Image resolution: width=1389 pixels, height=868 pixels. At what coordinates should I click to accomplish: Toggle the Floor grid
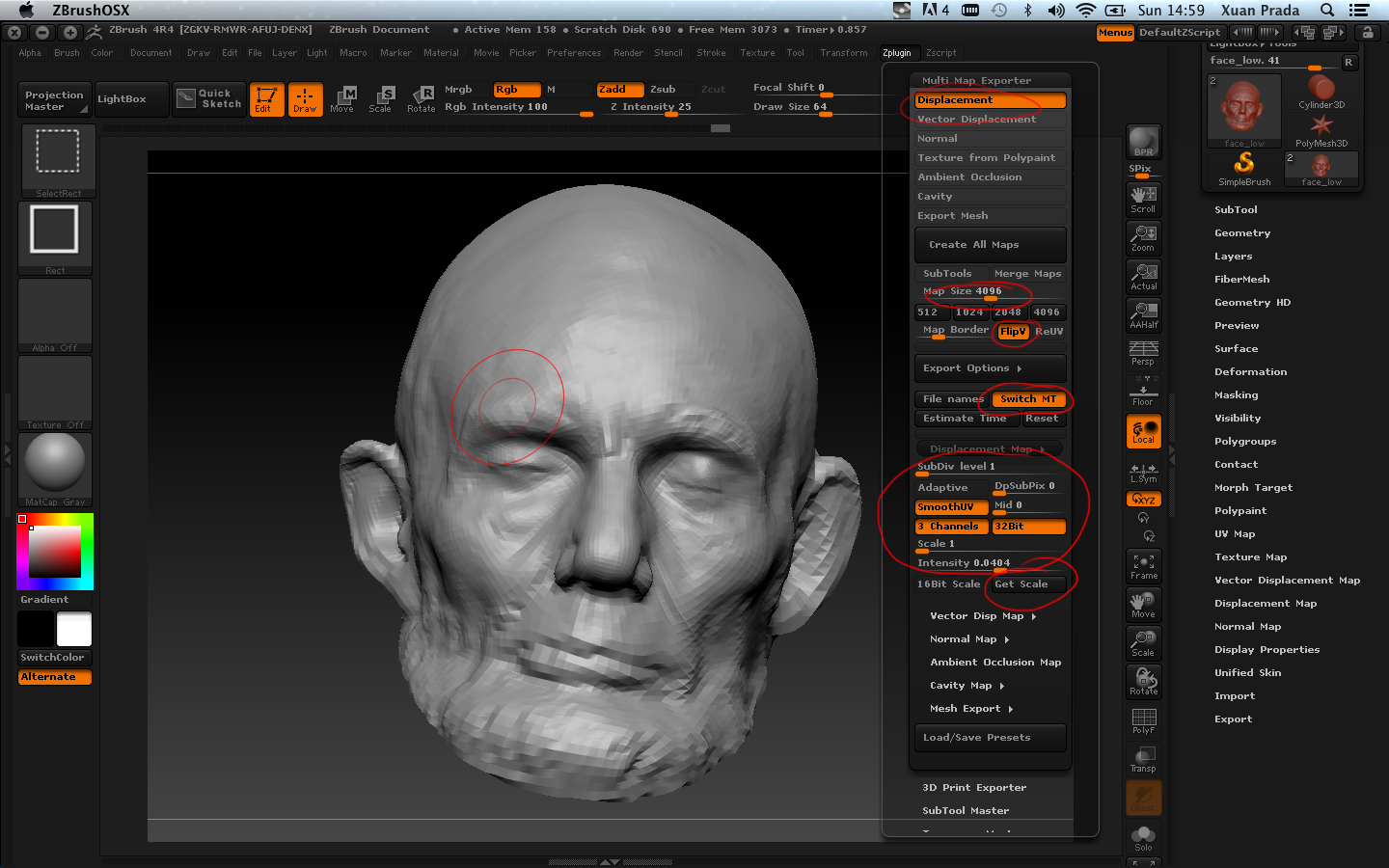pos(1144,393)
